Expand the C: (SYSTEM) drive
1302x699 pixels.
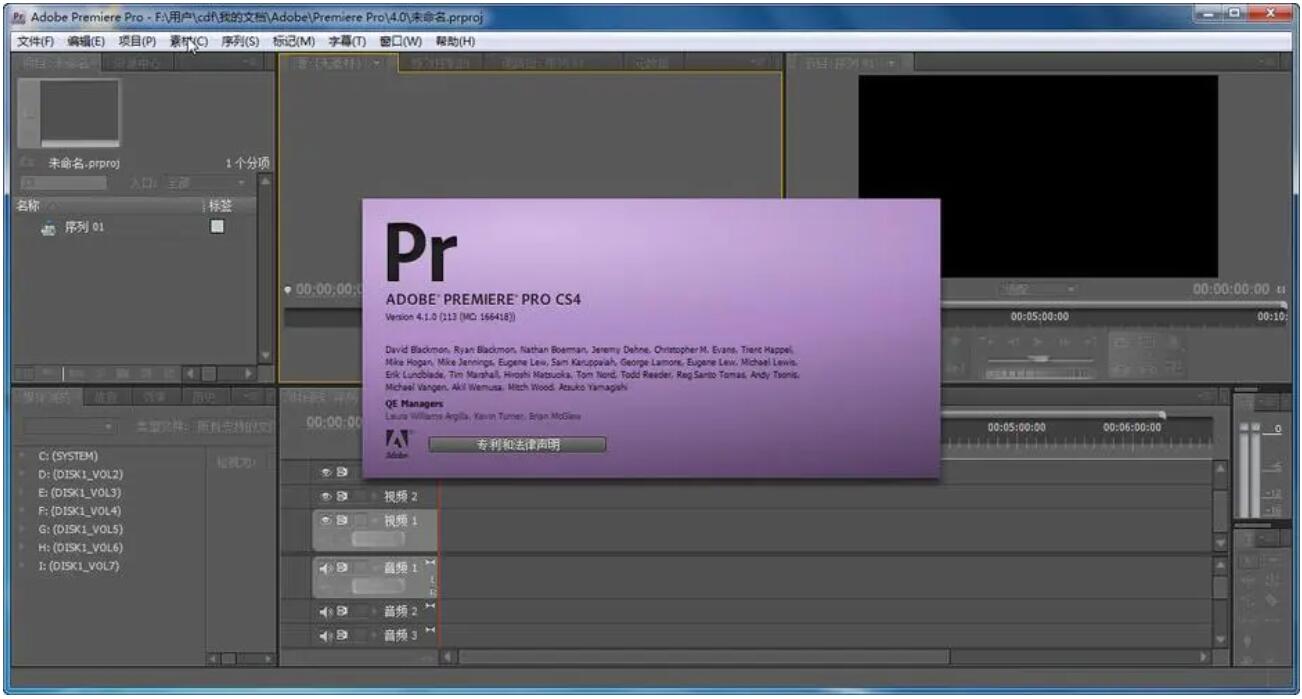tap(24, 456)
